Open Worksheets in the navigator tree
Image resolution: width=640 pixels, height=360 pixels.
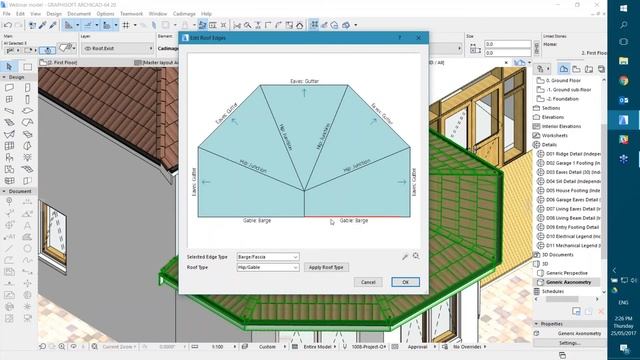[554, 135]
